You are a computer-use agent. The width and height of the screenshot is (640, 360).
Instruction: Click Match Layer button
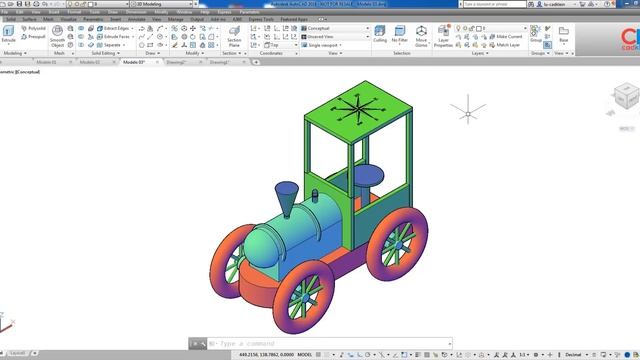click(x=505, y=45)
